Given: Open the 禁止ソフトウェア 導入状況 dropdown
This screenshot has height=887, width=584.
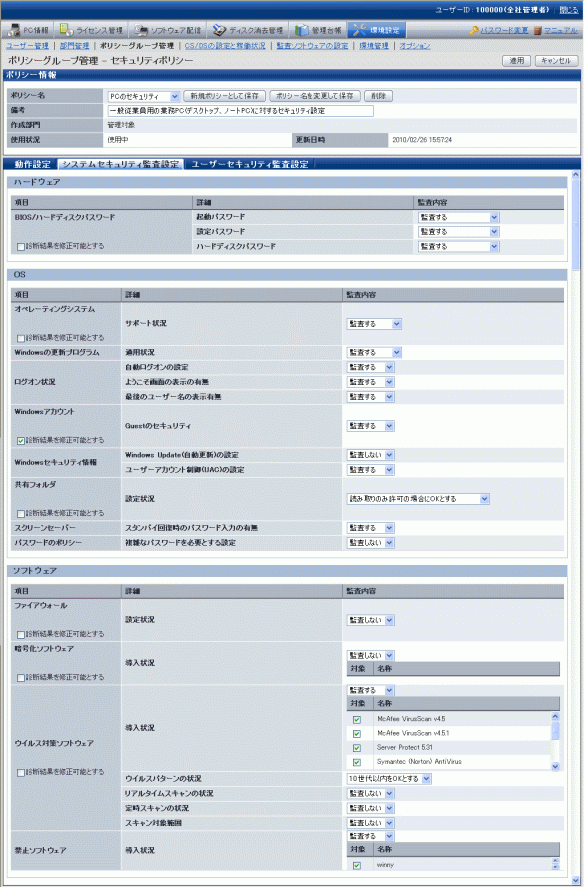Looking at the screenshot, I should 370,837.
